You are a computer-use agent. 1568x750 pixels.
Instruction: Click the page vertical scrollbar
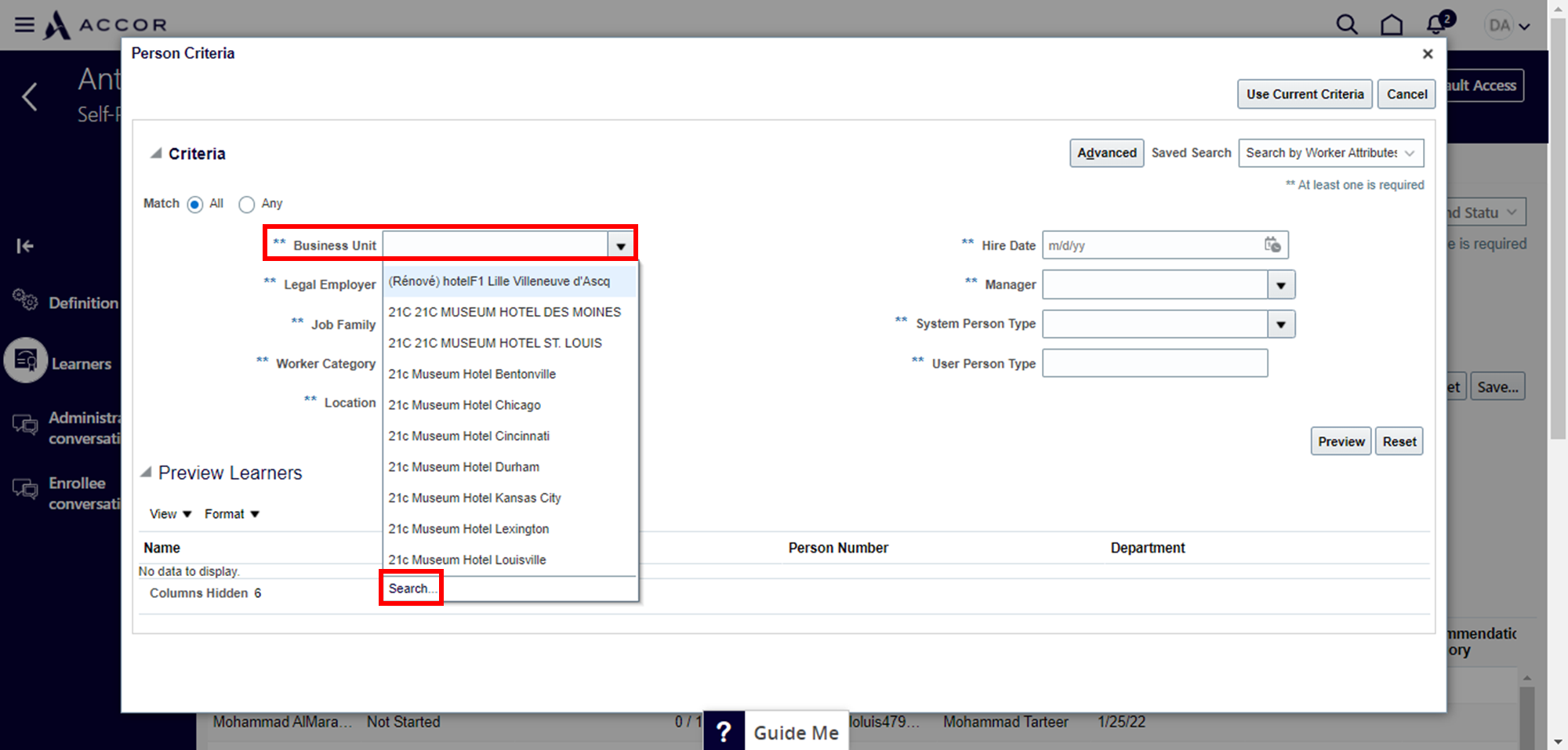point(1559,227)
